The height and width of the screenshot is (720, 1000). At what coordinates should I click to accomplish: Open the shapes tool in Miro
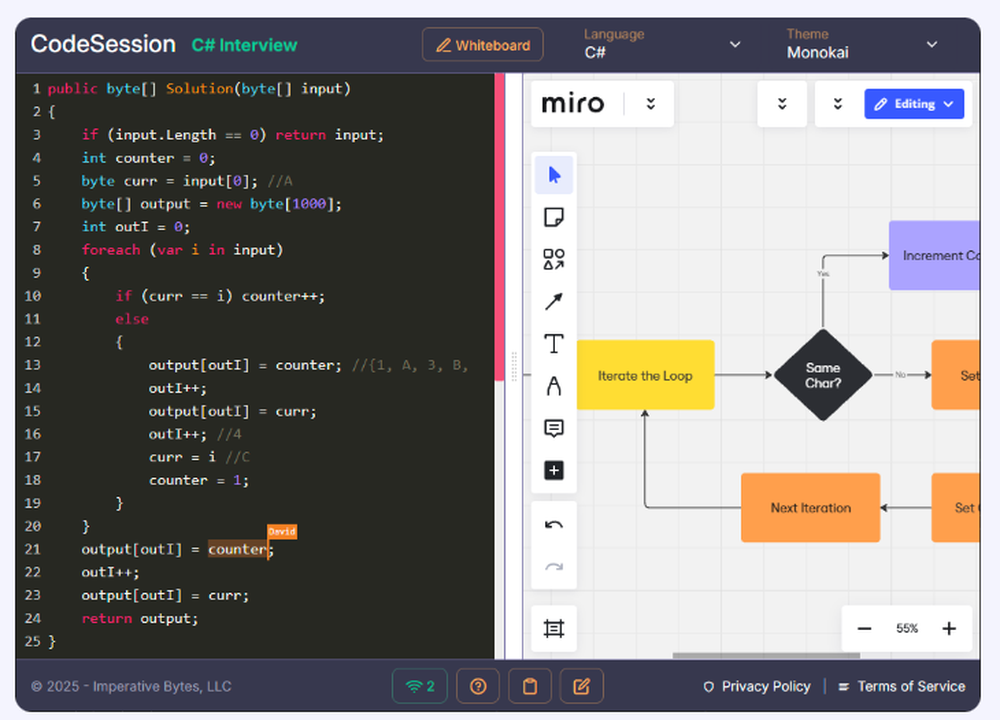(554, 260)
